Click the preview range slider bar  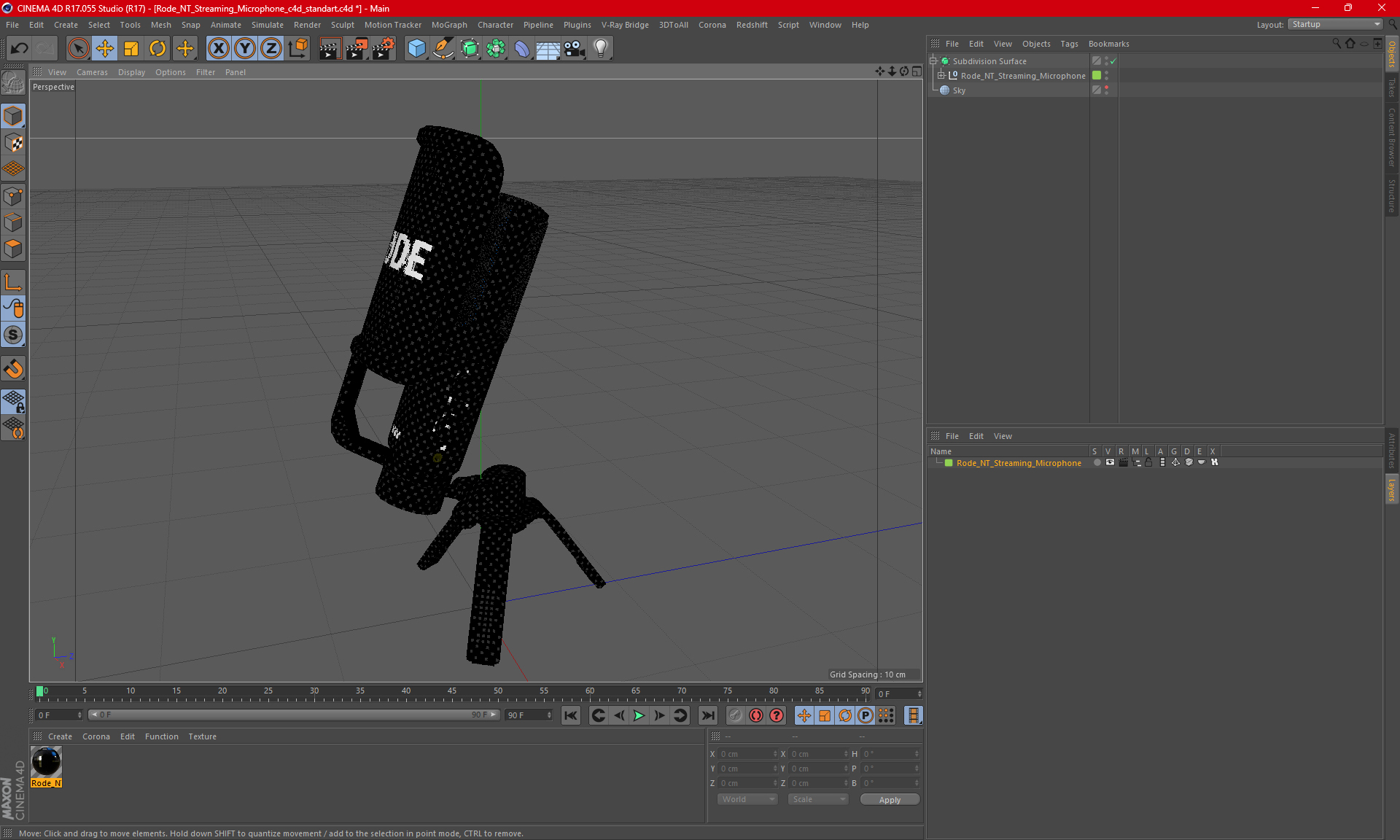[x=295, y=715]
